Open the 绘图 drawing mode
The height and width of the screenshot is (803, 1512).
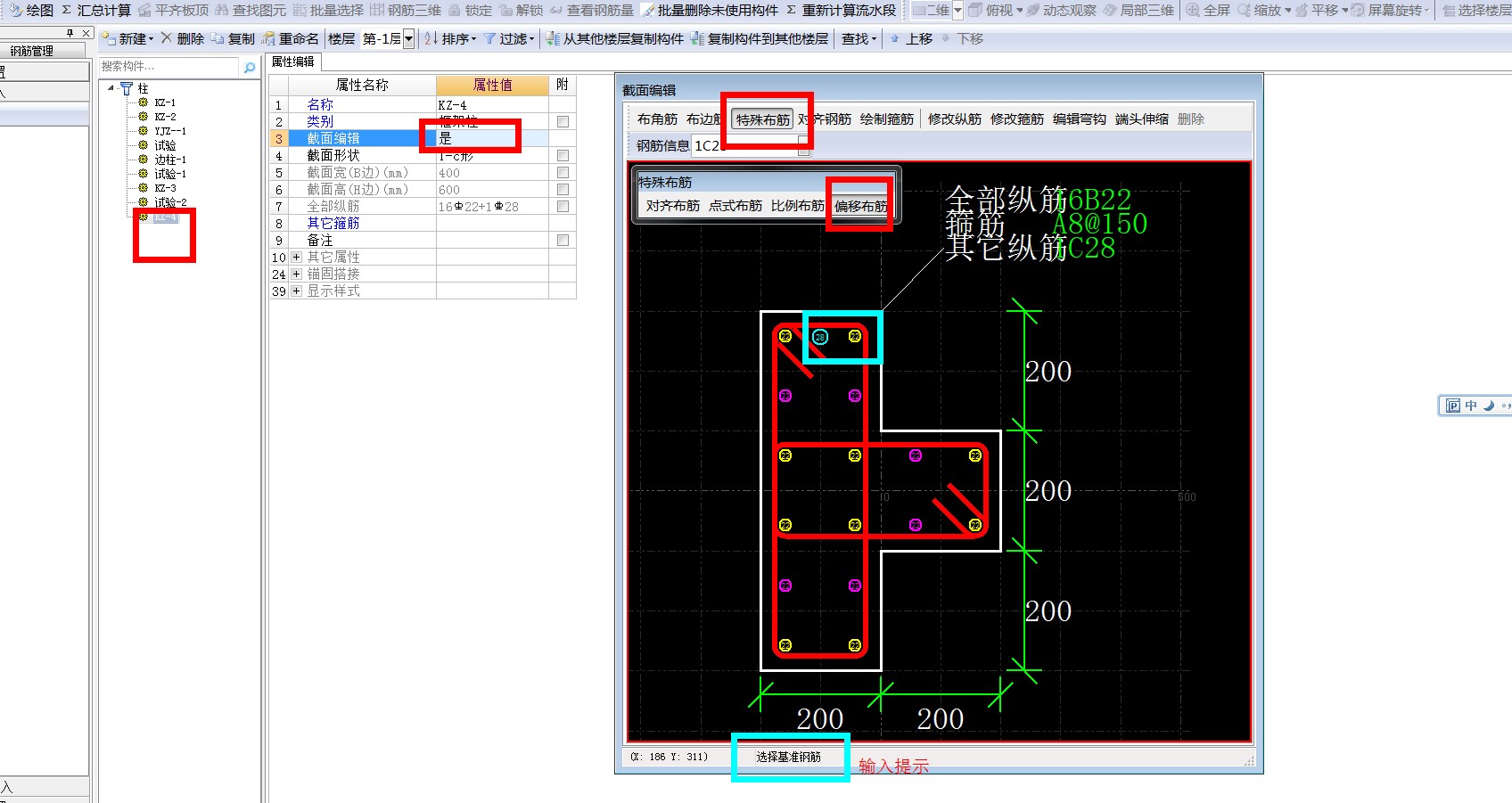[31, 11]
